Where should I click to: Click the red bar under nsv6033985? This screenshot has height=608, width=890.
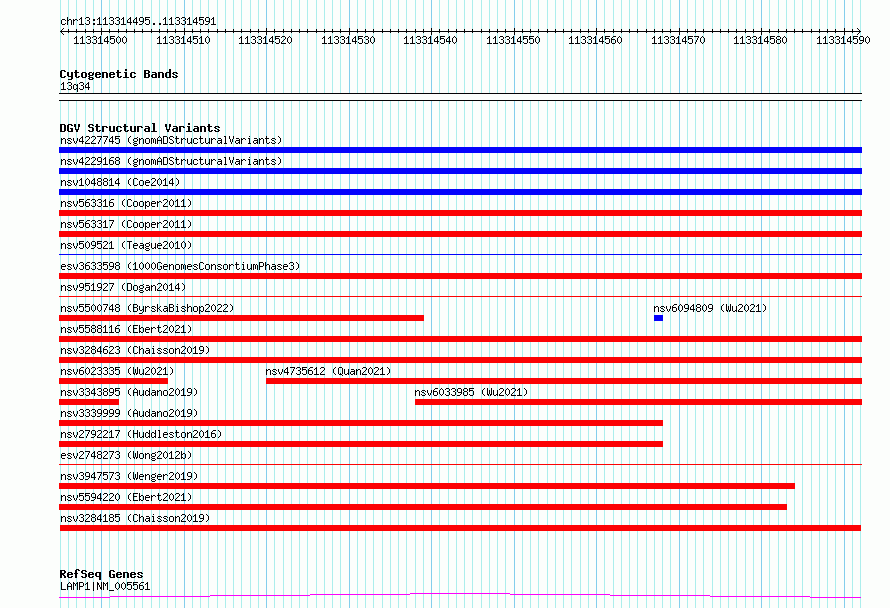(x=639, y=402)
